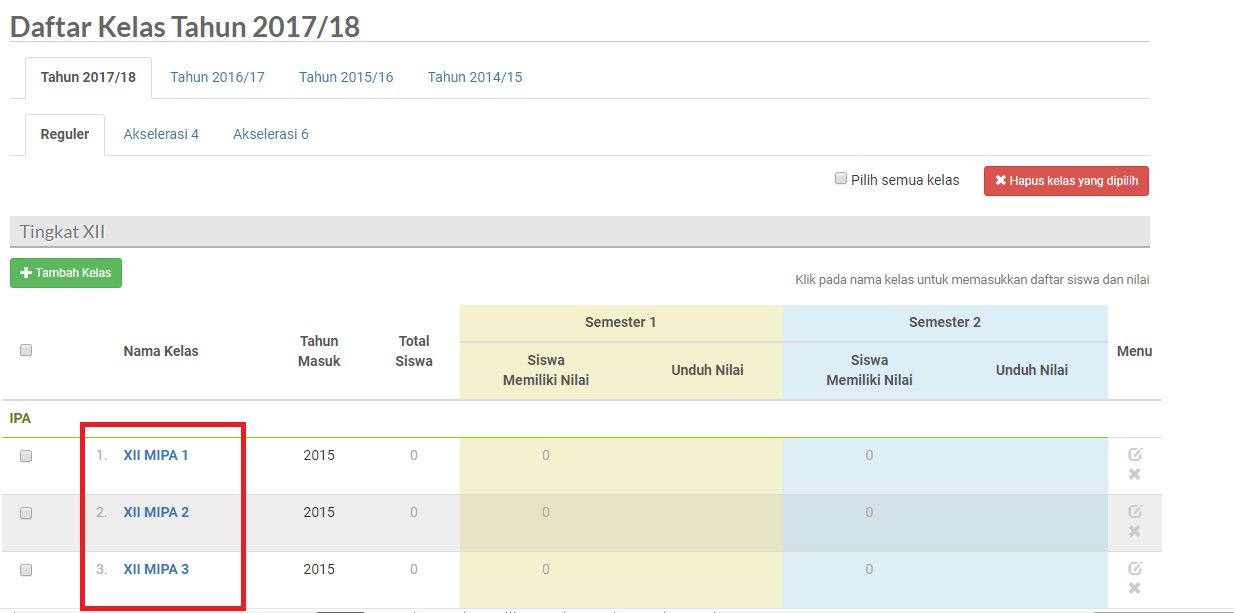Mark the XII MIPA 3 row checkbox
The width and height of the screenshot is (1234, 613).
tap(26, 570)
